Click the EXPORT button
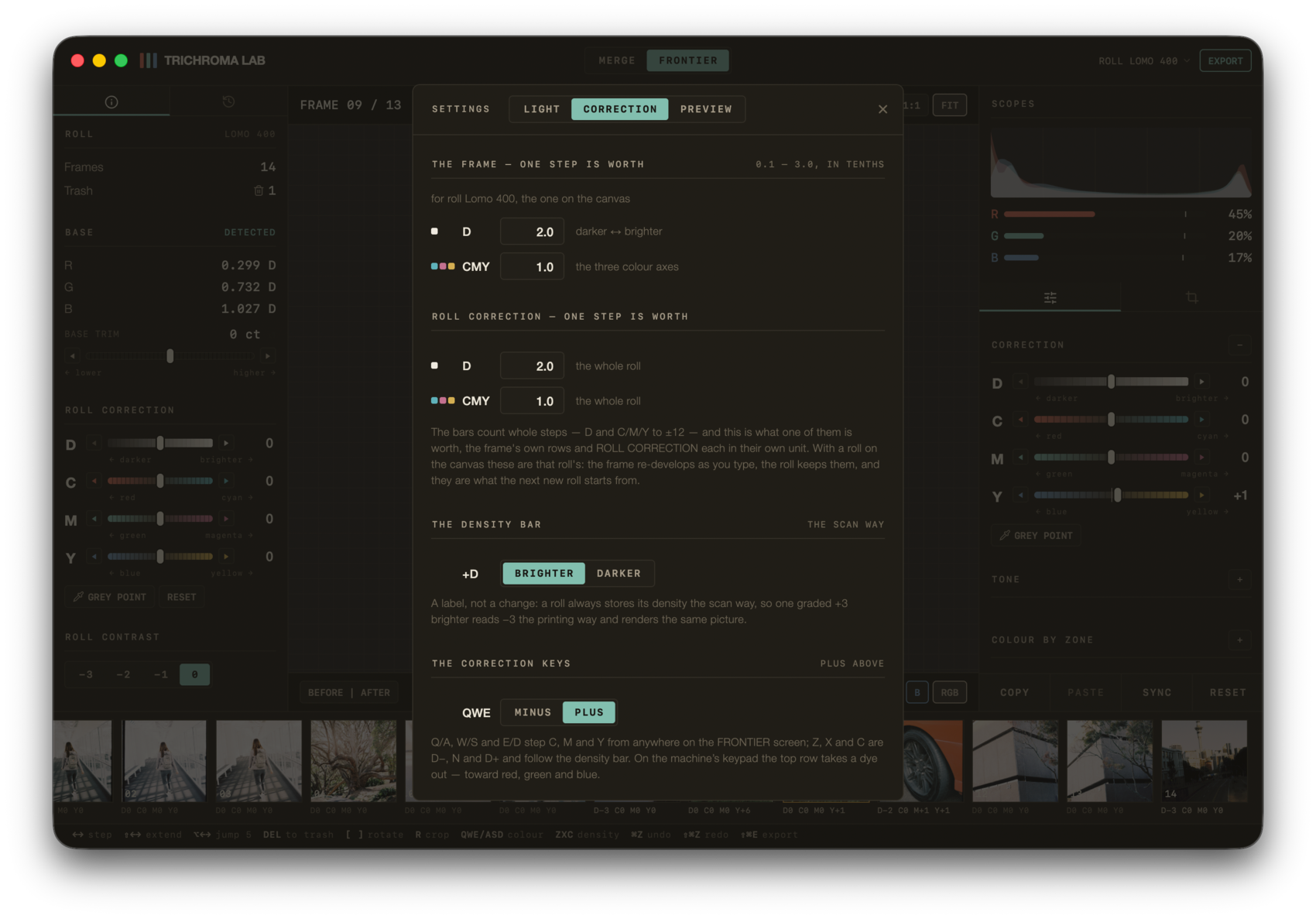 point(1225,61)
